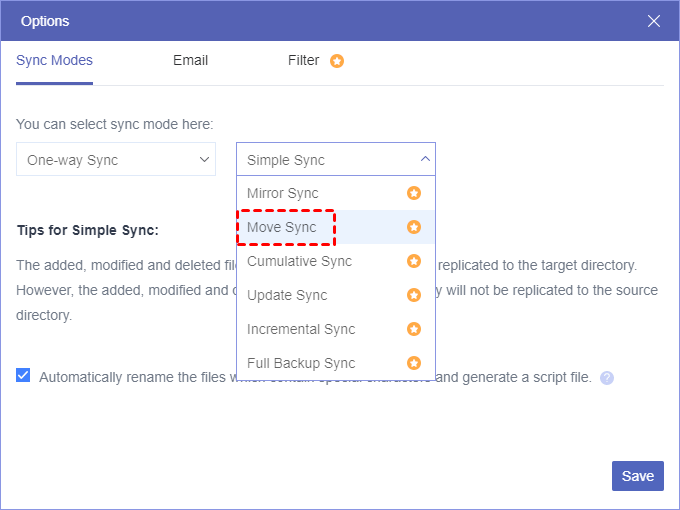Click the star badge next to Mirror Sync
The image size is (680, 510).
click(x=414, y=193)
